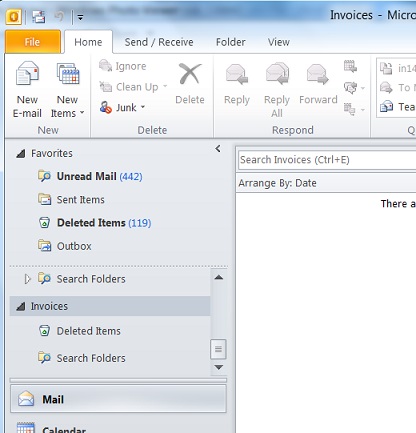416x433 pixels.
Task: Open Customize Quick Access Toolbar dropdown
Action: coord(80,17)
